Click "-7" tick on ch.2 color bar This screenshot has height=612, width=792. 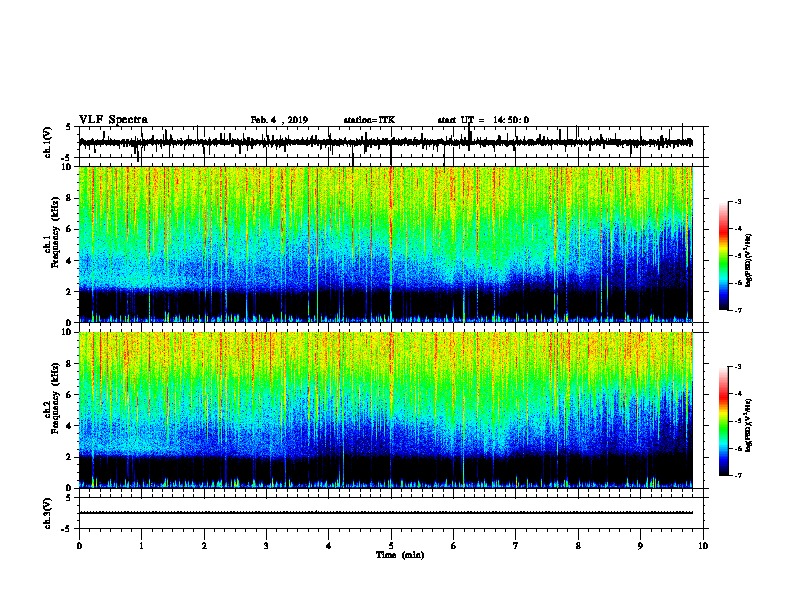738,475
